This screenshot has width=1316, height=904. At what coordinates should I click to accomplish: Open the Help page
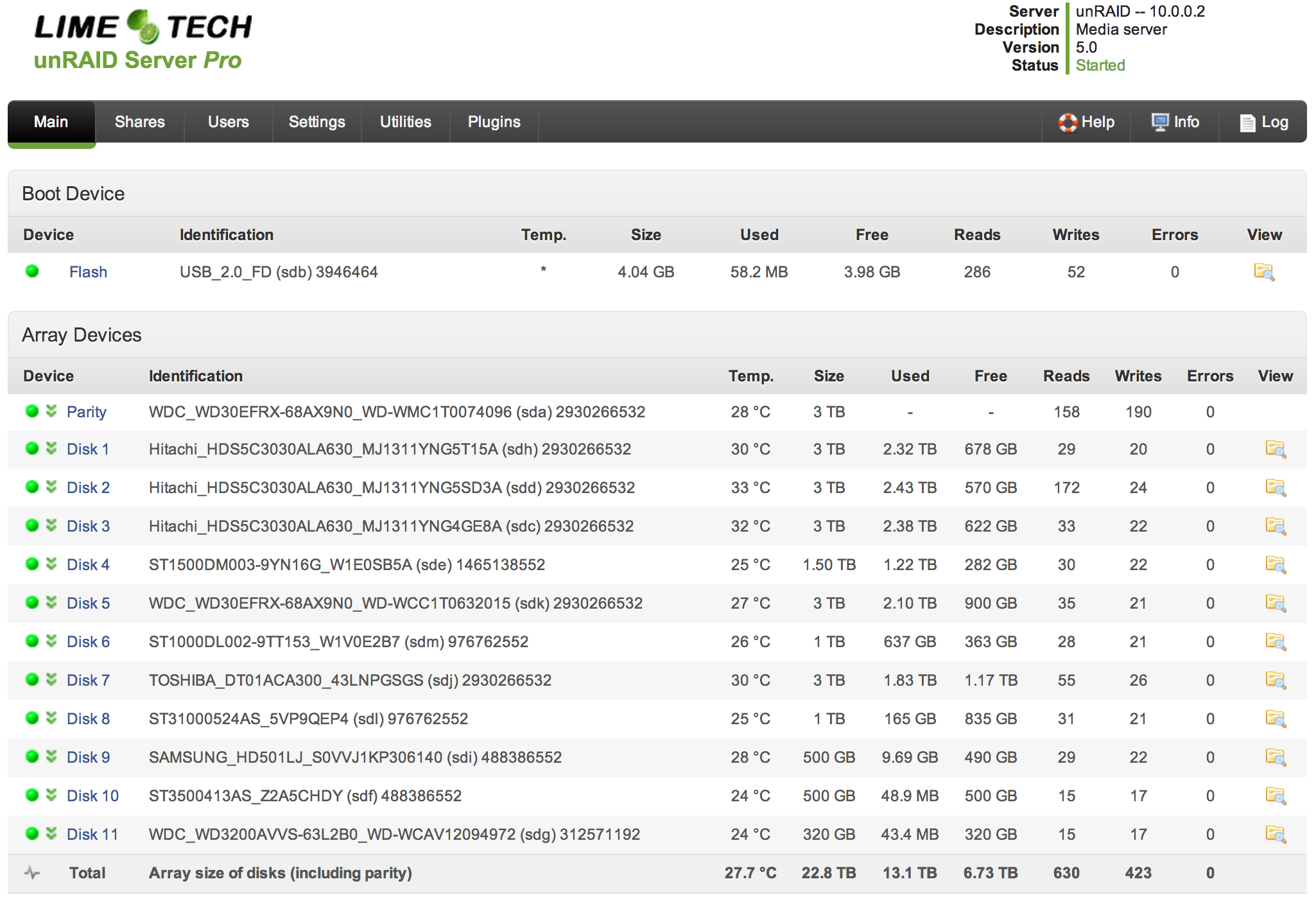pyautogui.click(x=1086, y=122)
